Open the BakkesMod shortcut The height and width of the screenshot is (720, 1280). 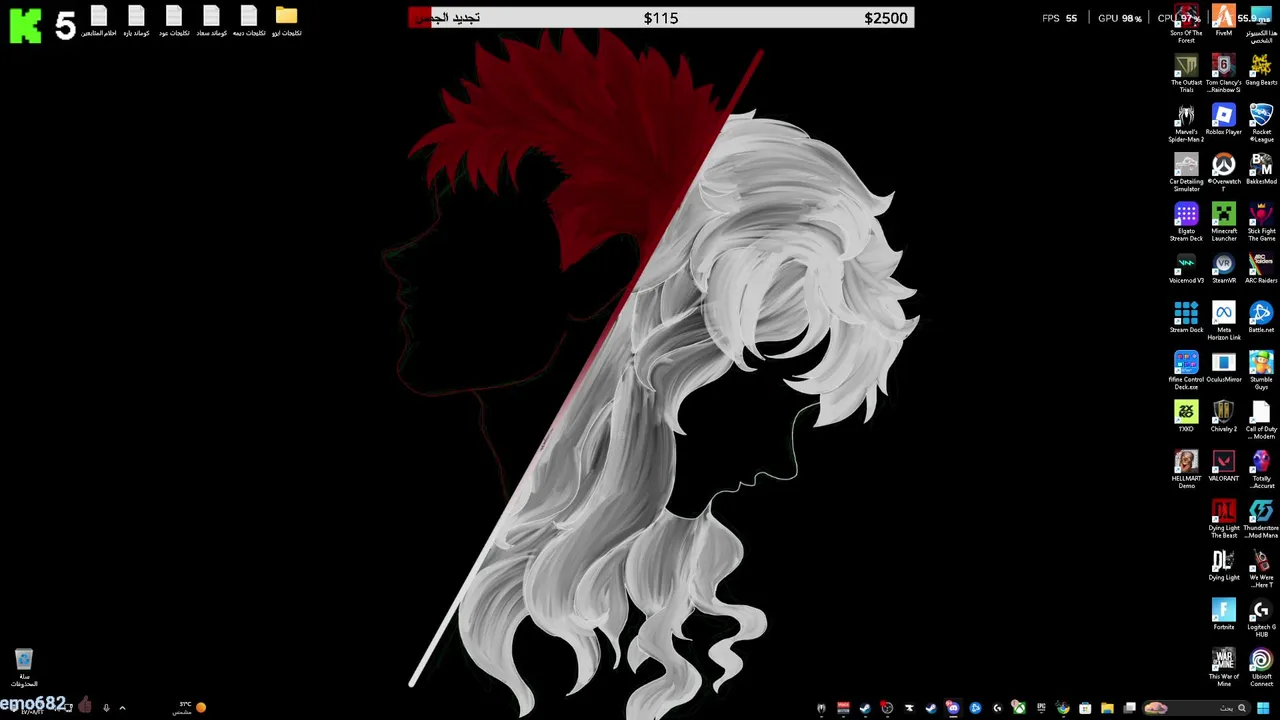[1261, 169]
